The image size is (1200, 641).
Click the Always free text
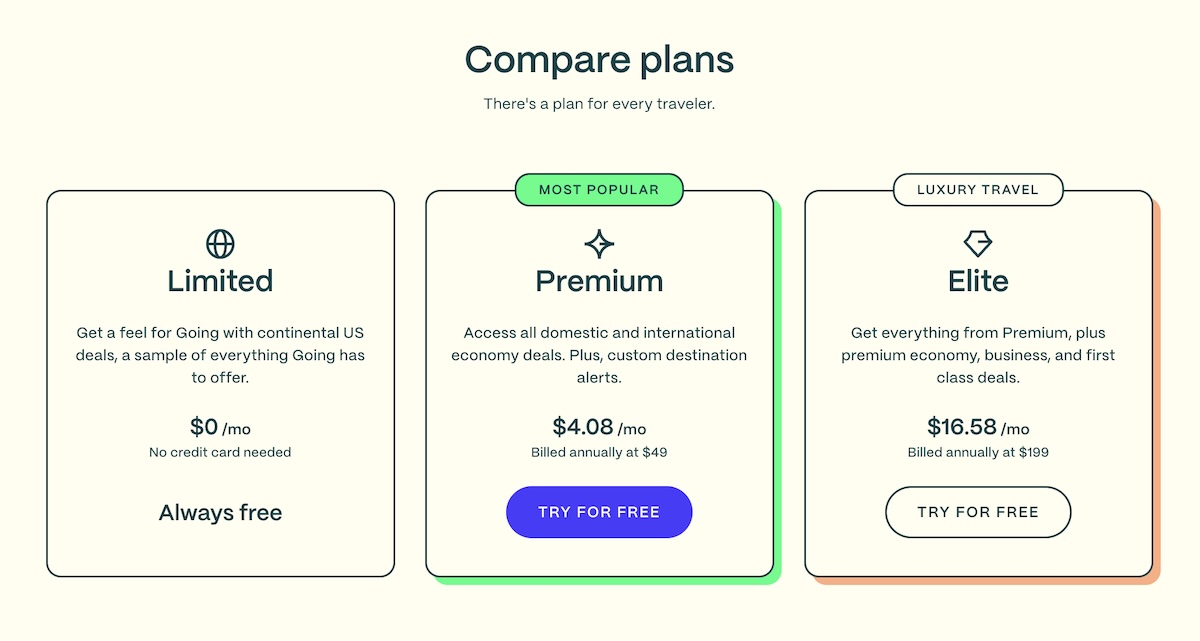coord(220,512)
